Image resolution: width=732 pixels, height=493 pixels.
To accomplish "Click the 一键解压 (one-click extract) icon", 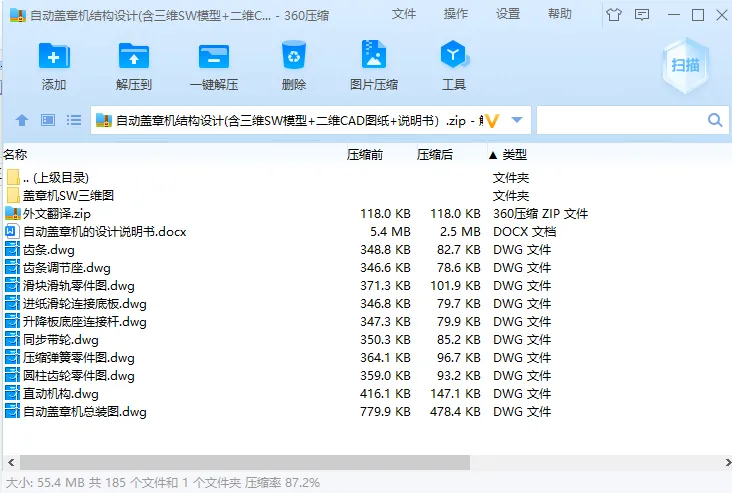I will pyautogui.click(x=214, y=56).
